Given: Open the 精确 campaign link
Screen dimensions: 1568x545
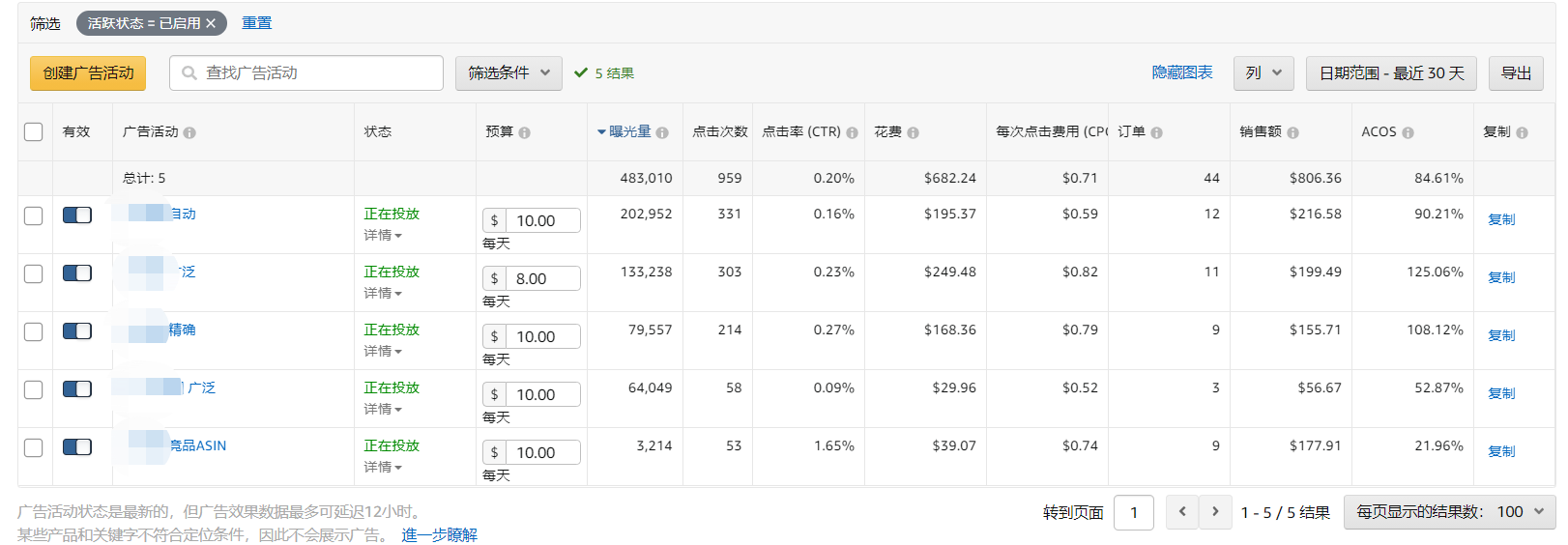Looking at the screenshot, I should pos(182,330).
